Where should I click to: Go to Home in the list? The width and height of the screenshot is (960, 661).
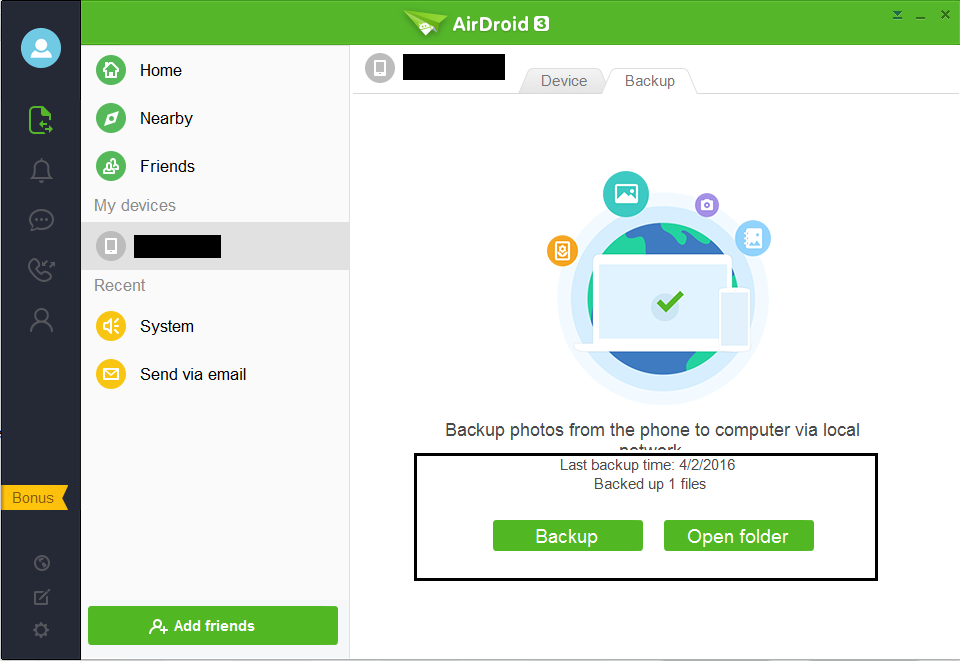point(160,70)
